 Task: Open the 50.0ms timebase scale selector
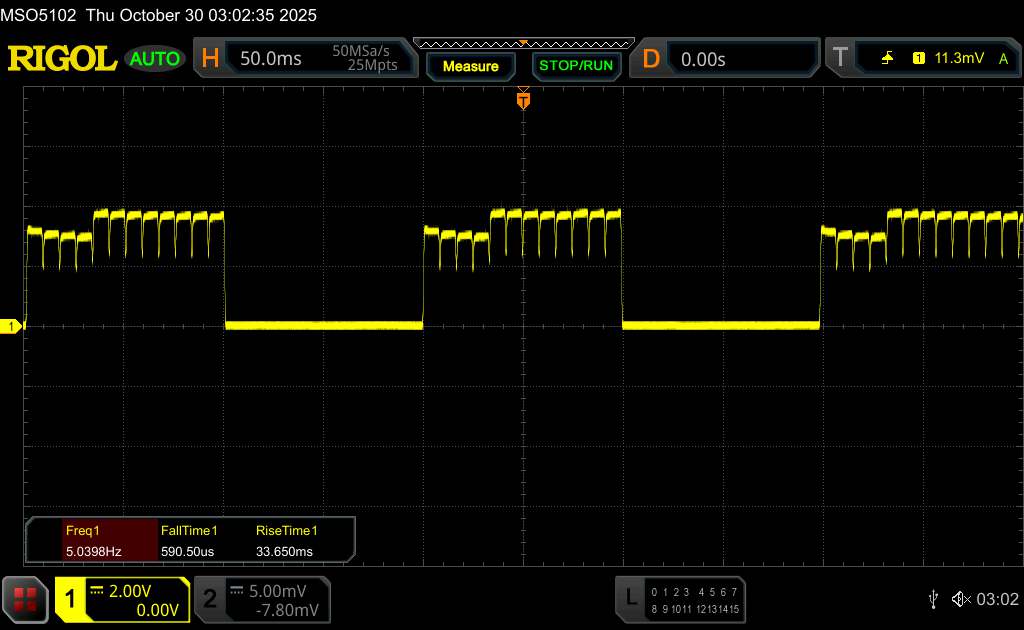(271, 59)
